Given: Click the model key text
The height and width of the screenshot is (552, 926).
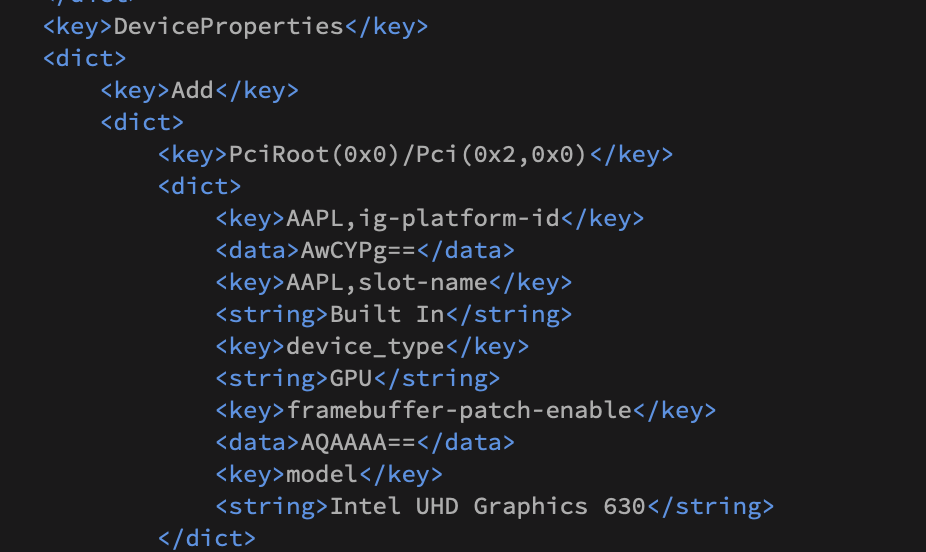Looking at the screenshot, I should (x=322, y=474).
